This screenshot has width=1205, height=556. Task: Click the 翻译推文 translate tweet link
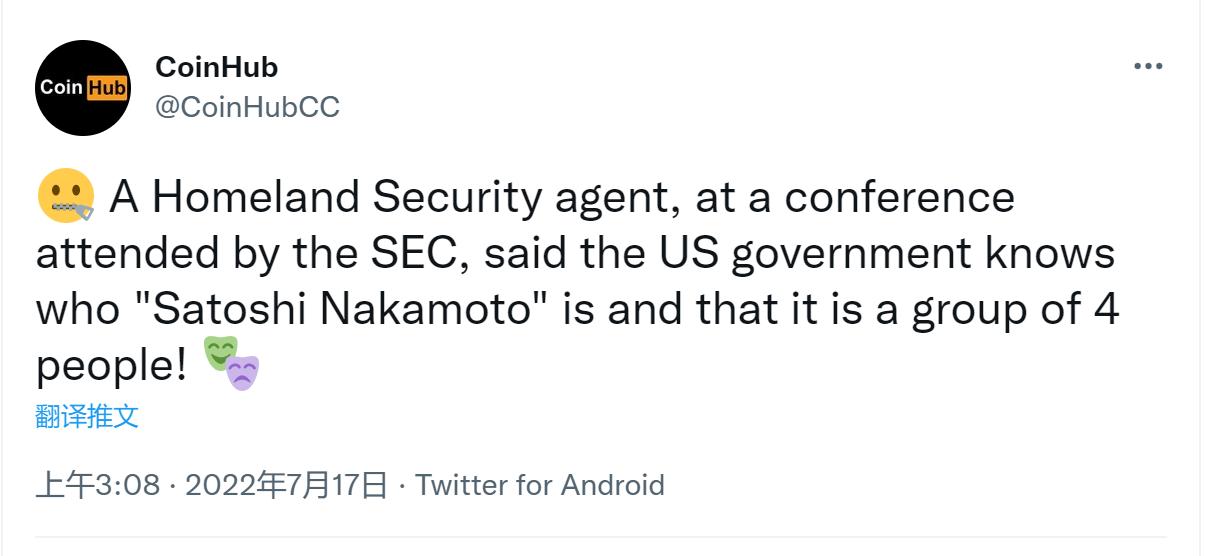(x=87, y=417)
